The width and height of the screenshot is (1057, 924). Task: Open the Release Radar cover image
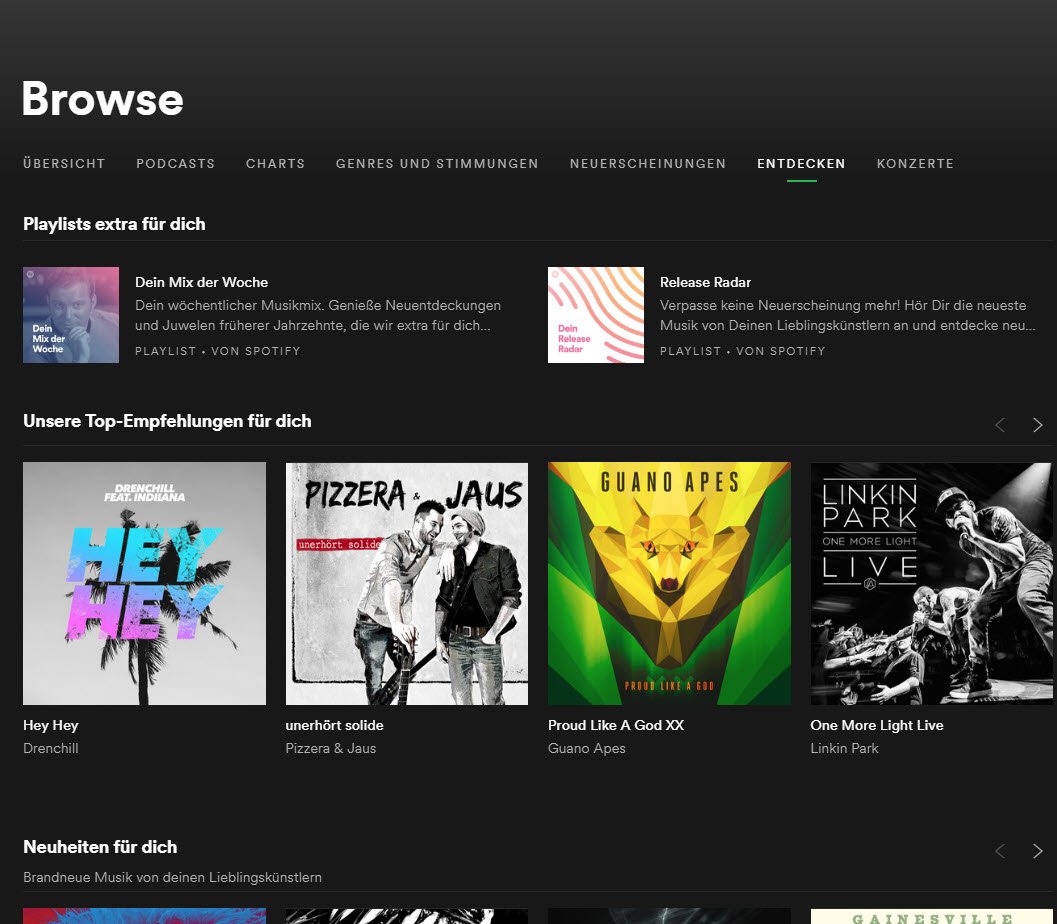tap(596, 315)
